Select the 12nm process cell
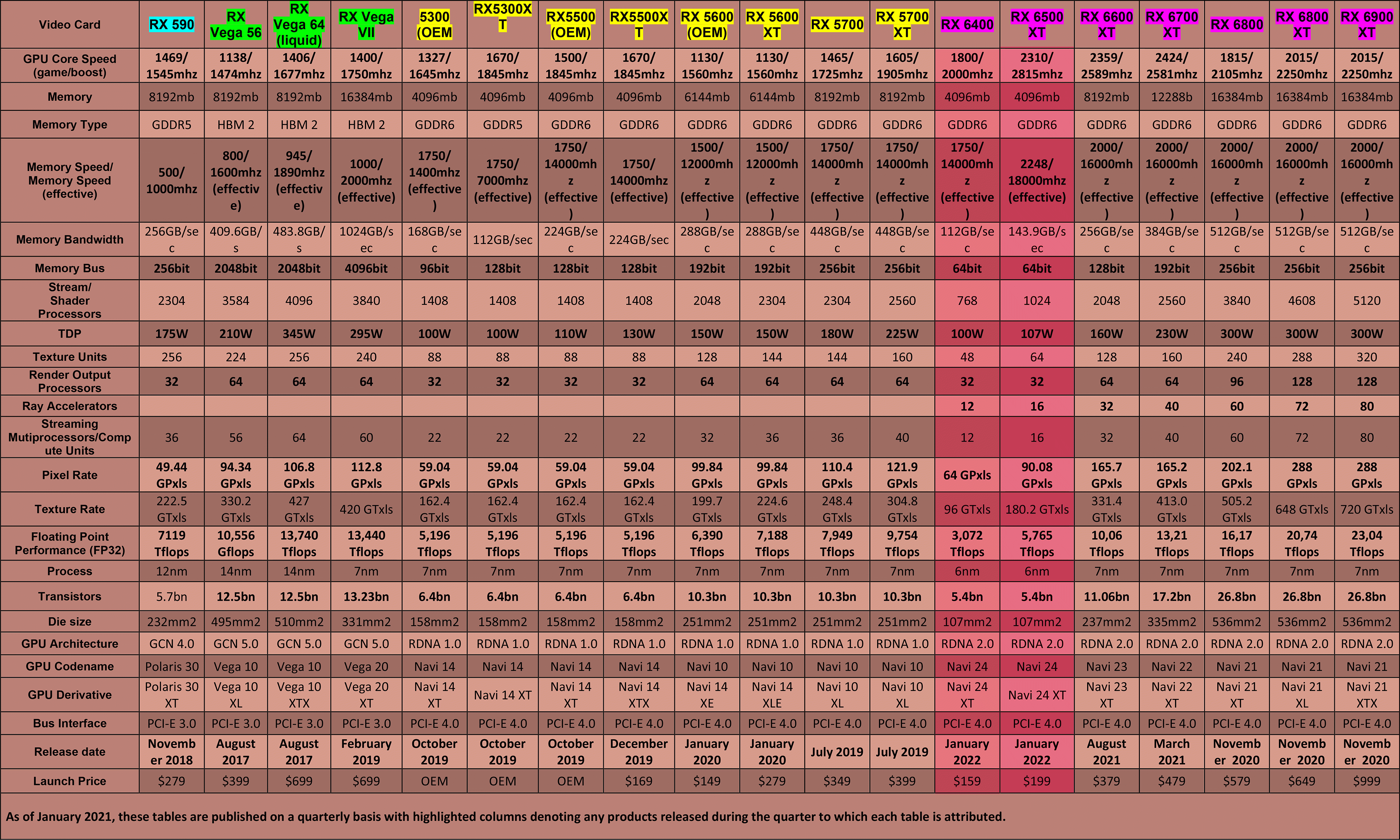The height and width of the screenshot is (840, 1400). tap(171, 571)
